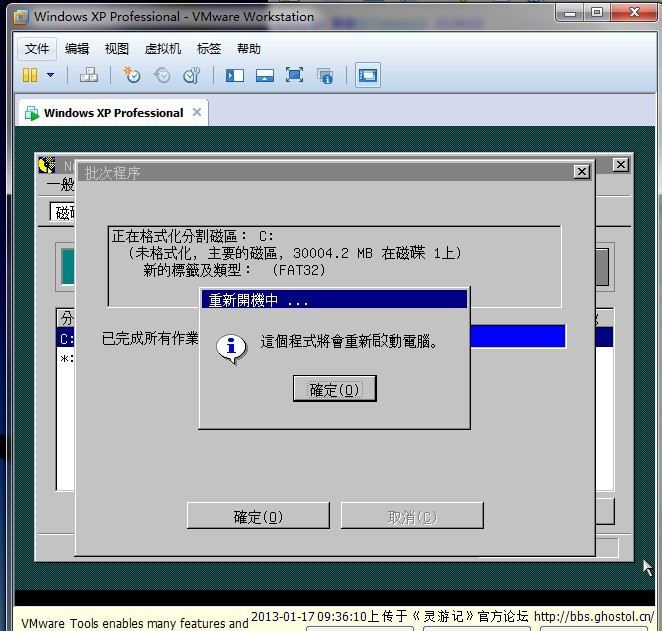Close the Windows XP Professional tab
Screen dimensions: 662x631
pyautogui.click(x=197, y=112)
